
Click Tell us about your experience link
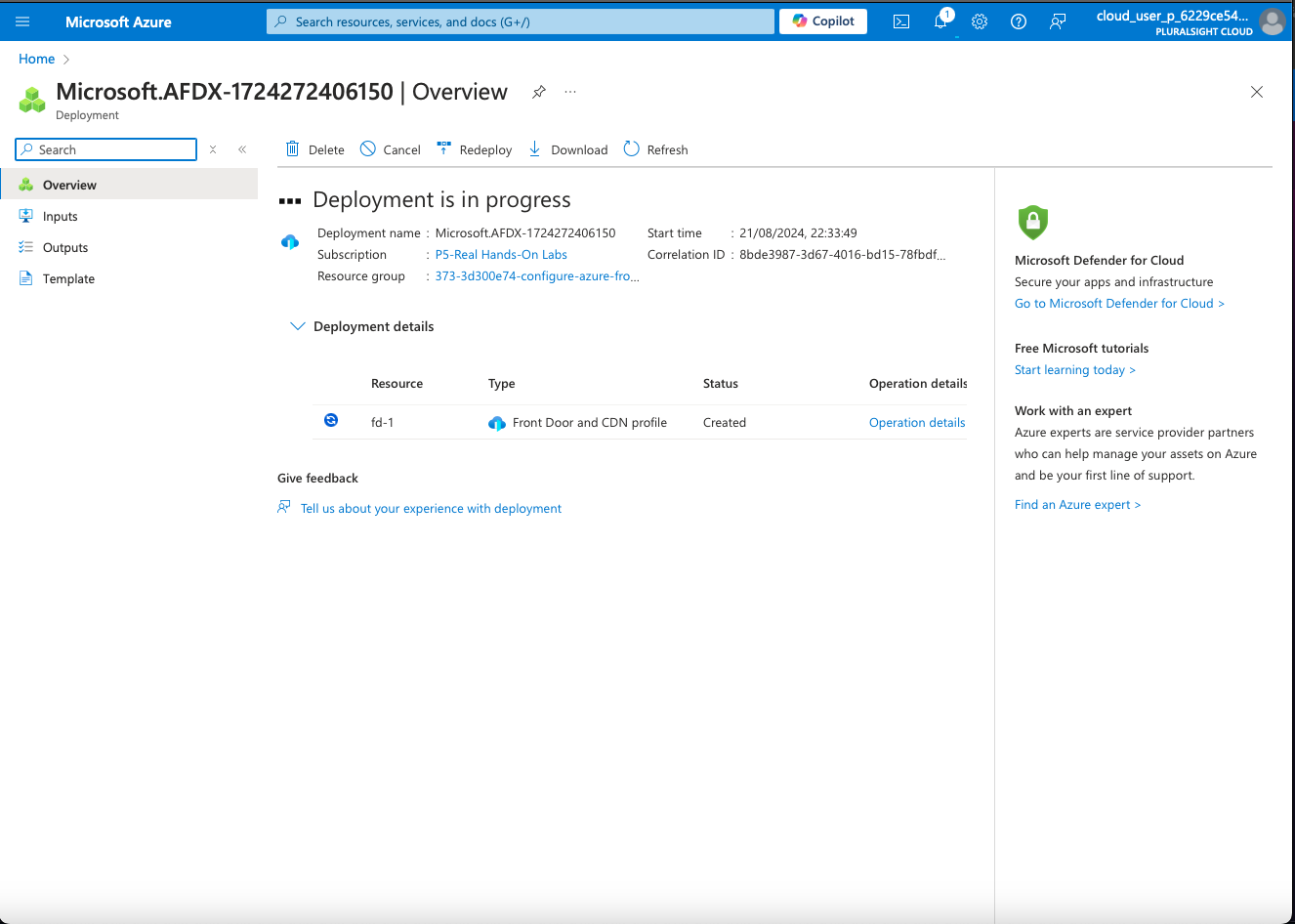(x=431, y=508)
